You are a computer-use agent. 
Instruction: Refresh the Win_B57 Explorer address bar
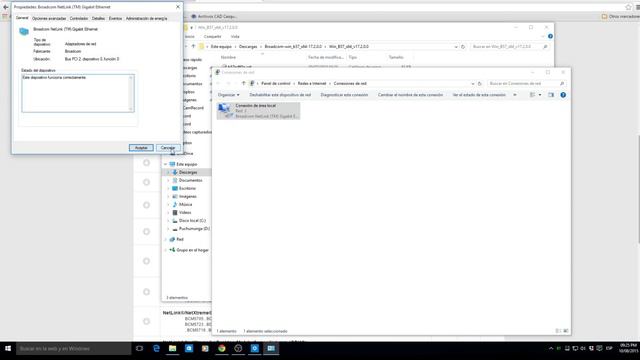[463, 47]
